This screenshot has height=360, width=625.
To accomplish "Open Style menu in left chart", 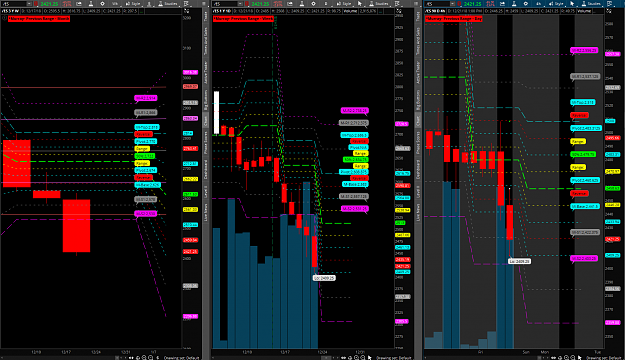I will pyautogui.click(x=134, y=4).
